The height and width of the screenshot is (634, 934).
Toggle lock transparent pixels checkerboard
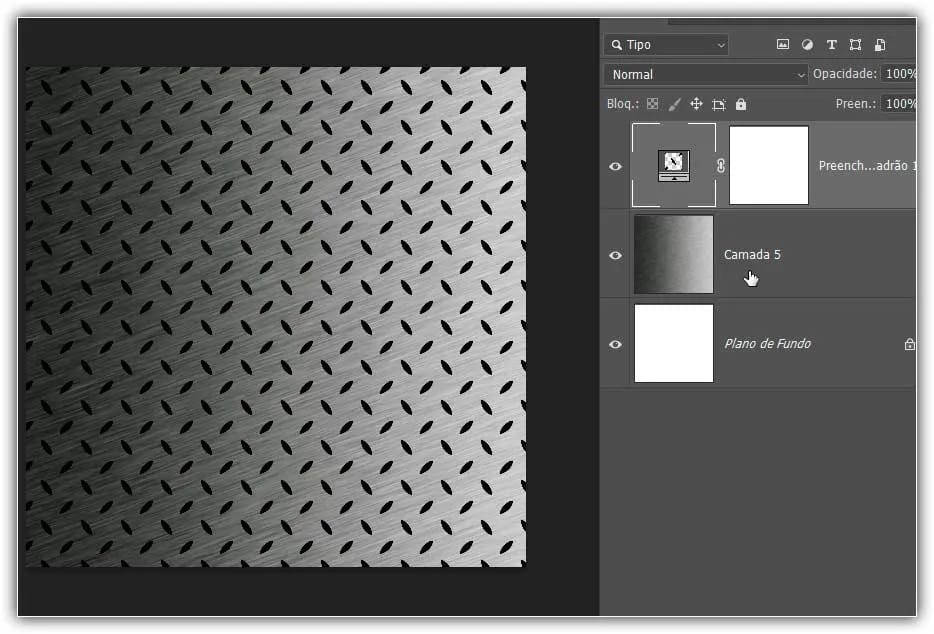(x=652, y=104)
